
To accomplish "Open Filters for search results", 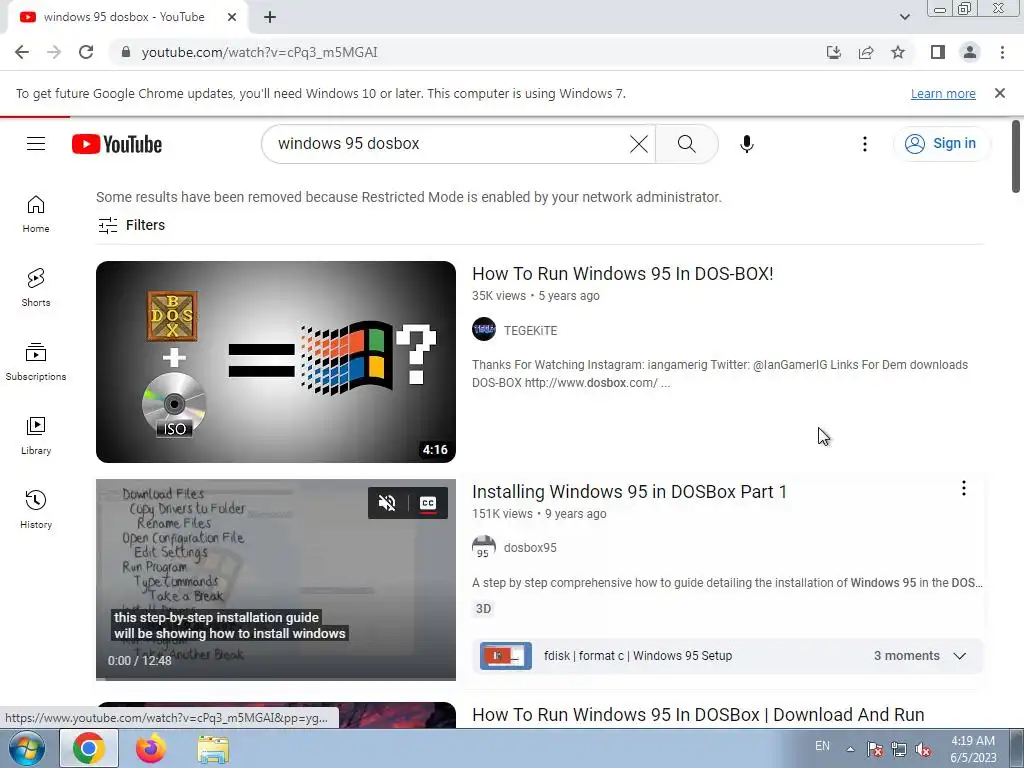I will point(131,225).
